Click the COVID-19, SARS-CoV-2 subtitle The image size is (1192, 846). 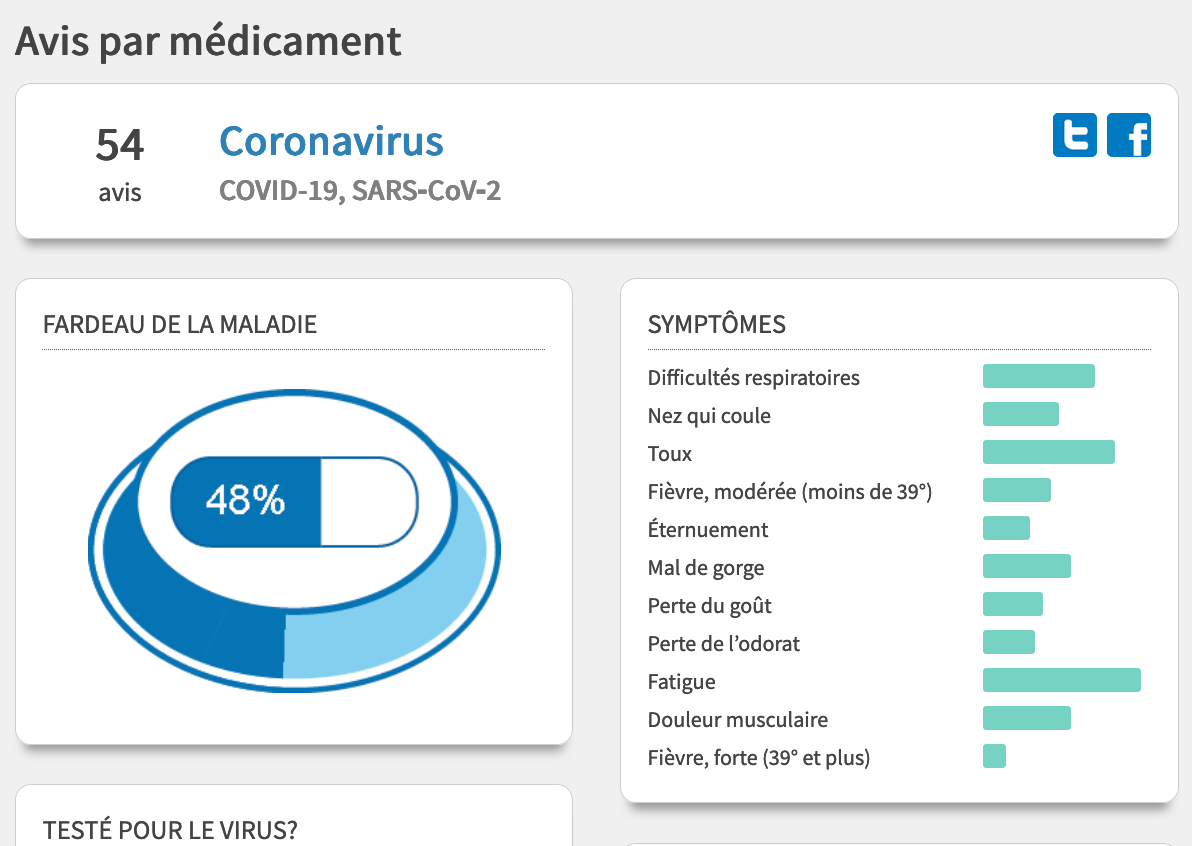tap(360, 191)
